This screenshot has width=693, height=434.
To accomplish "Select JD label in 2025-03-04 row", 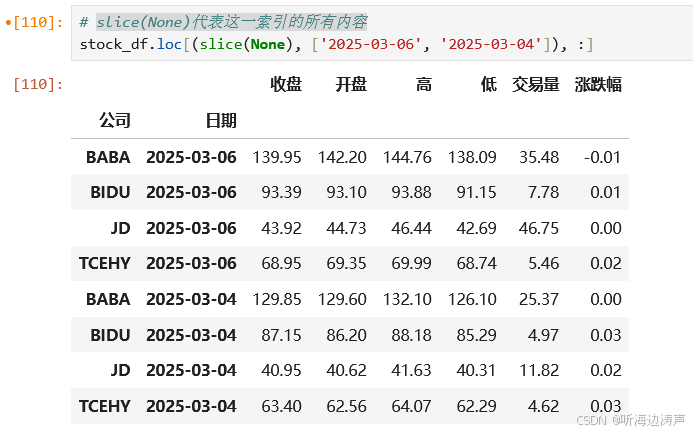I will click(121, 370).
